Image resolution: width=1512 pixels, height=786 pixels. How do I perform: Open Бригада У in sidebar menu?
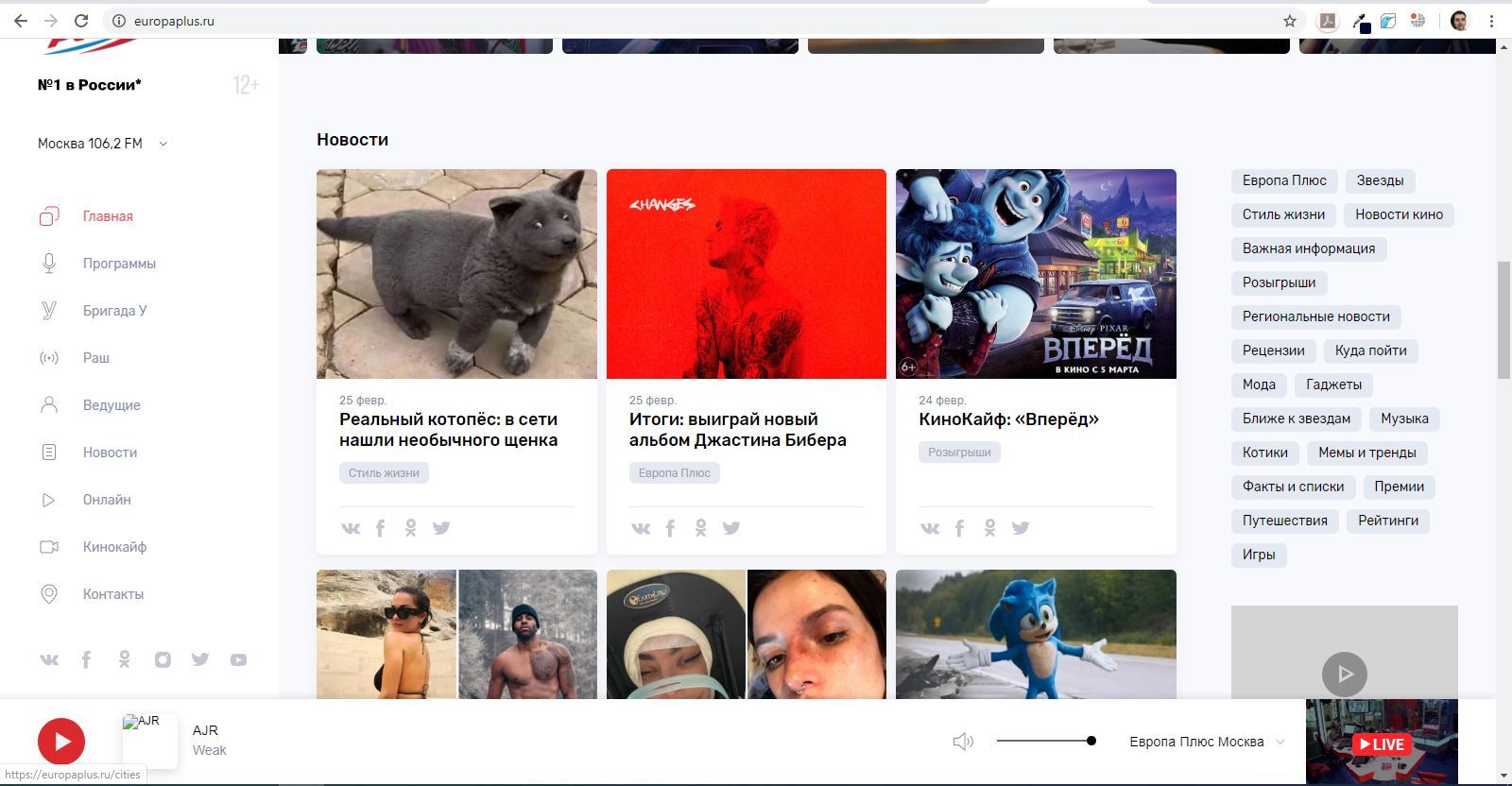point(94,311)
